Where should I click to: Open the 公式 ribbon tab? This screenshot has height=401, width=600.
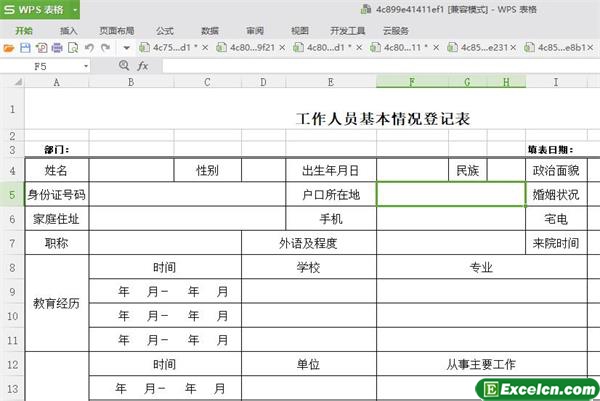(x=165, y=31)
